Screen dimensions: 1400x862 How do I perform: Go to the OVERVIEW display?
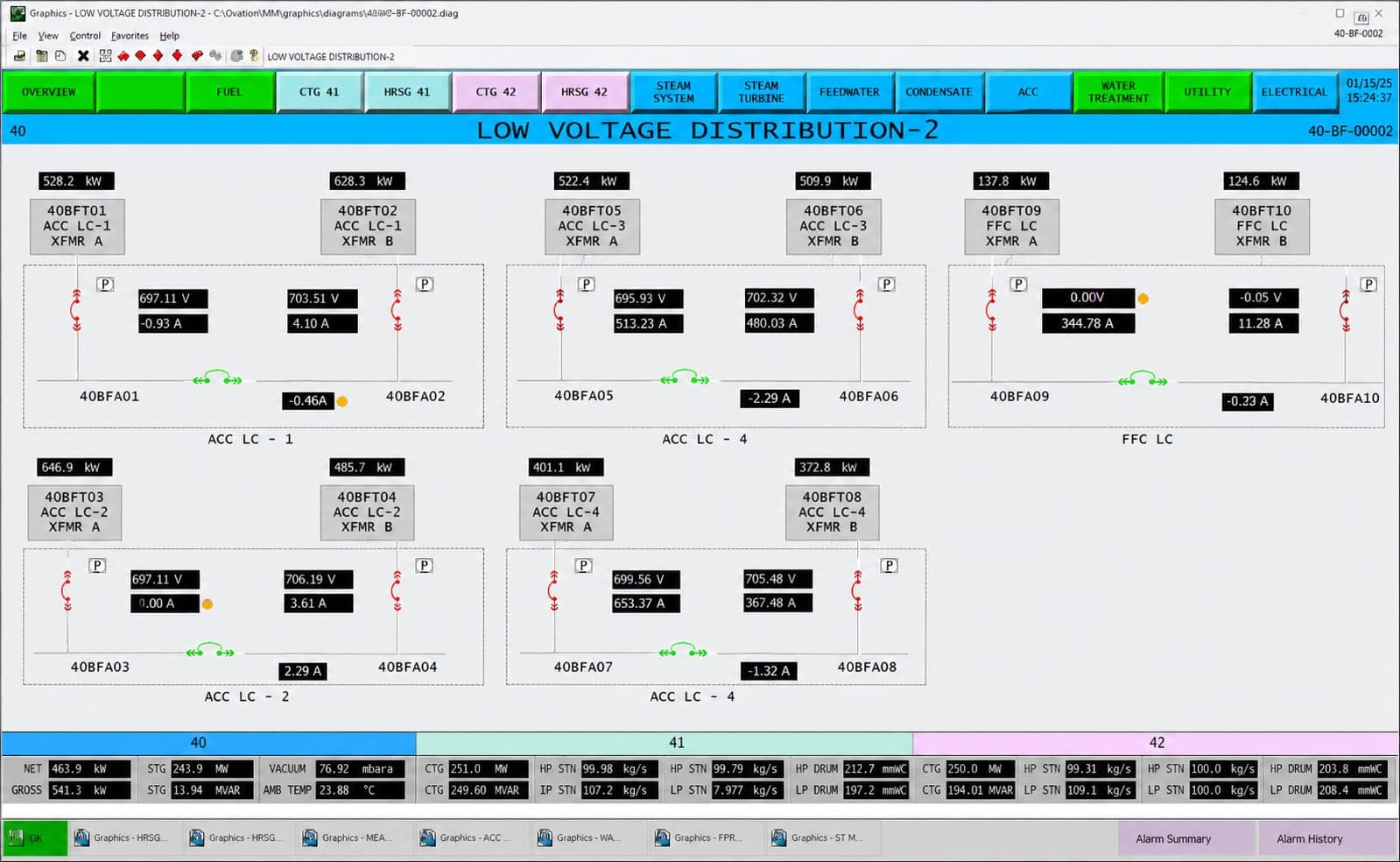pyautogui.click(x=49, y=92)
